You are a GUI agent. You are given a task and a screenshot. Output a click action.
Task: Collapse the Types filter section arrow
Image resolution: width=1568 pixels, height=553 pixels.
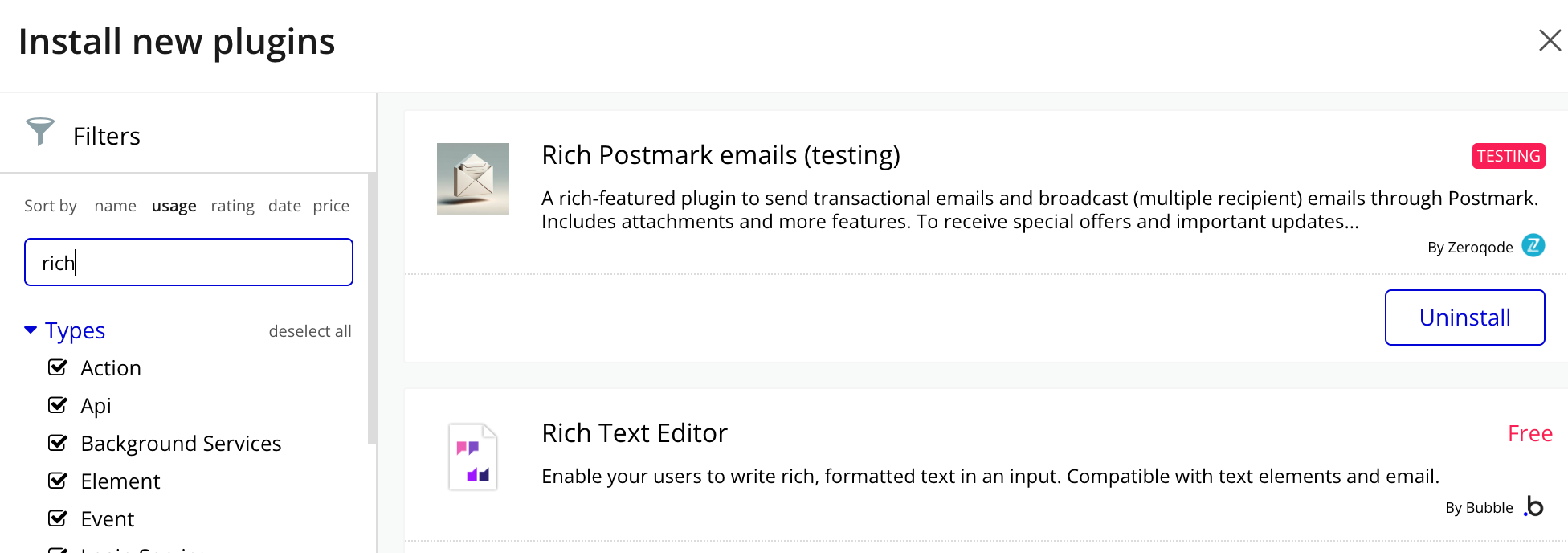[31, 330]
